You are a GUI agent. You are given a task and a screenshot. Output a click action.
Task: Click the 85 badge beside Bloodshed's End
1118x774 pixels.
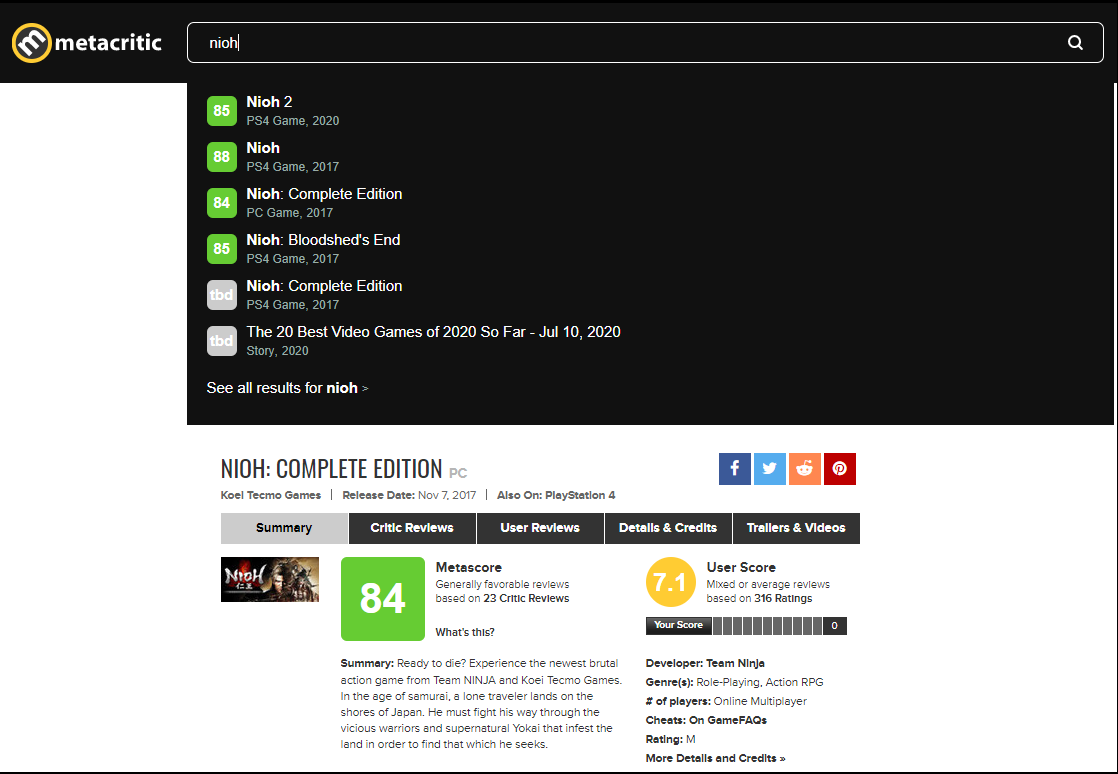click(222, 249)
